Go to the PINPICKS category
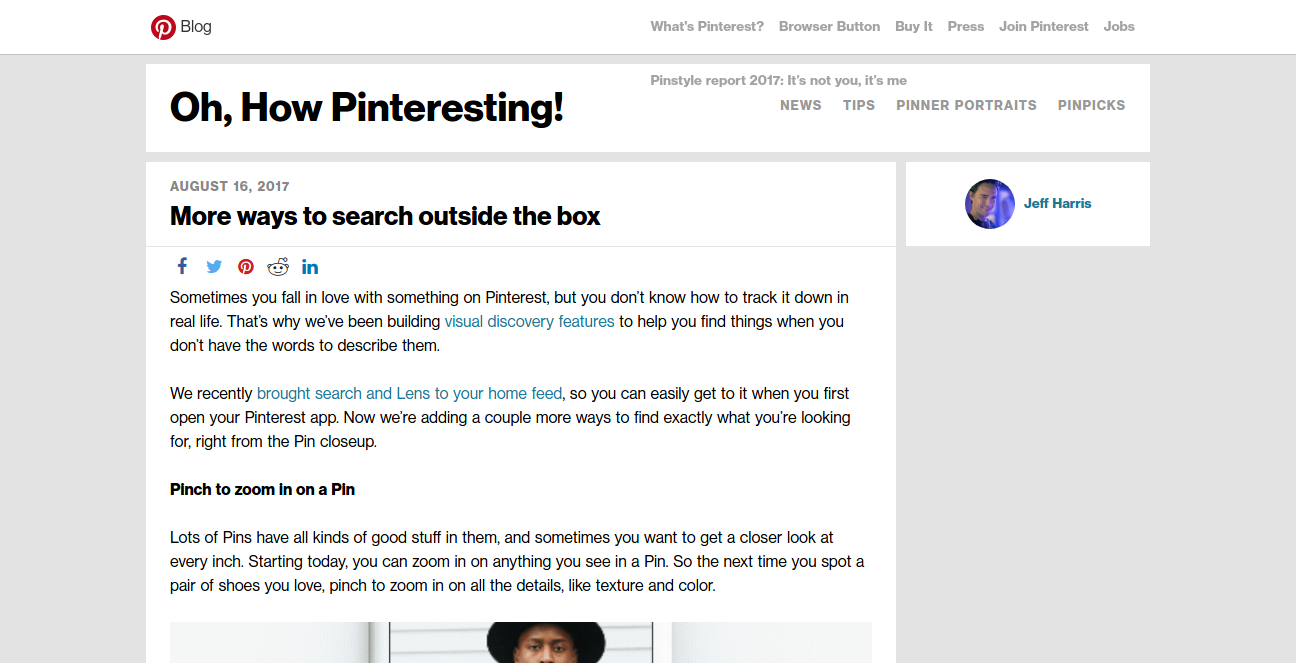The width and height of the screenshot is (1296, 663). (1091, 105)
